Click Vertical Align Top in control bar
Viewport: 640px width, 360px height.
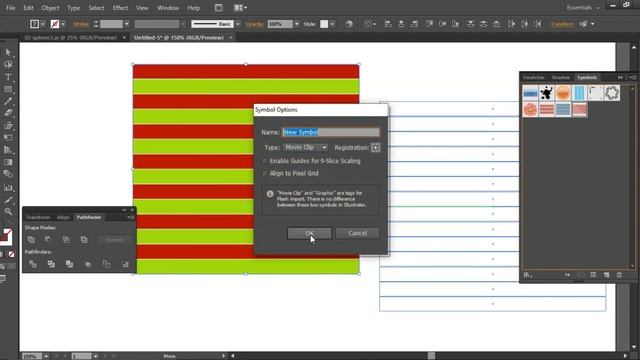(x=429, y=24)
